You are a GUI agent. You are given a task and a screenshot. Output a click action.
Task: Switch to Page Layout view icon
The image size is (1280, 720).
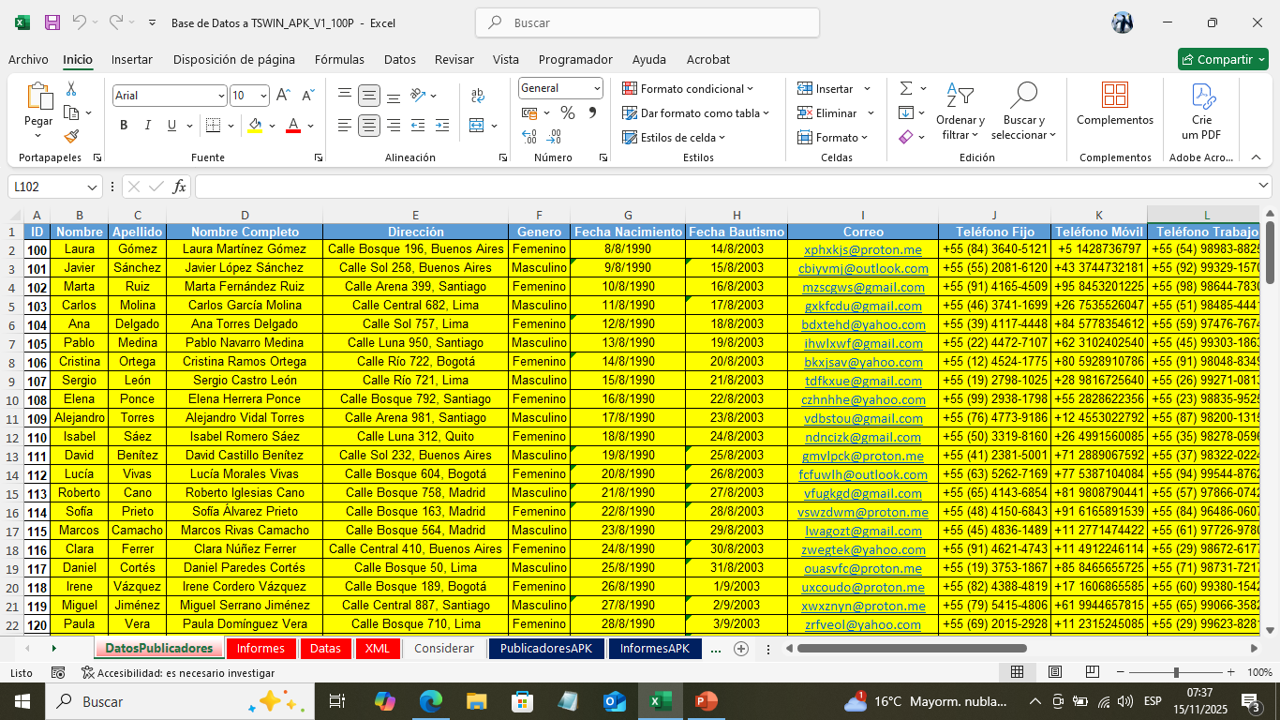[x=1054, y=673]
